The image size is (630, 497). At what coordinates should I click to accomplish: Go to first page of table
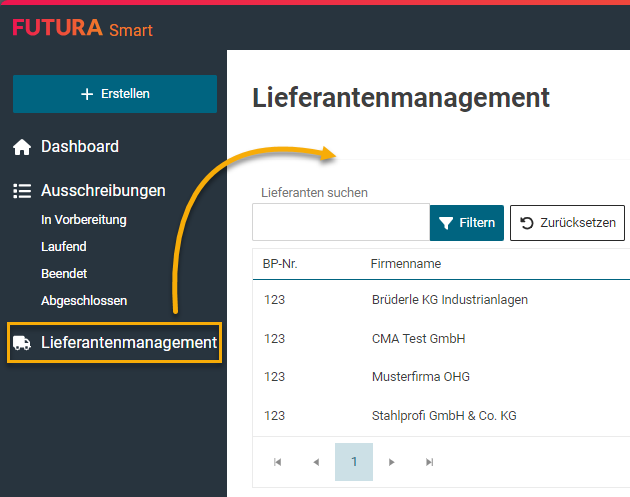(x=278, y=462)
